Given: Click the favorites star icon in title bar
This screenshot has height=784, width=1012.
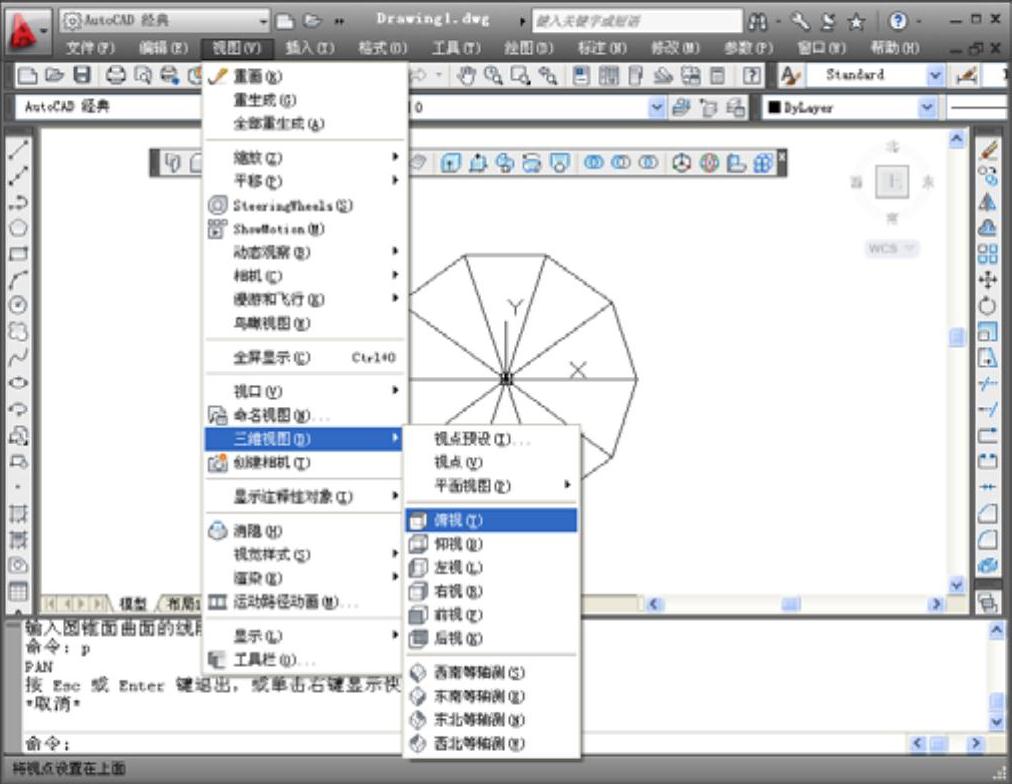Looking at the screenshot, I should click(856, 21).
